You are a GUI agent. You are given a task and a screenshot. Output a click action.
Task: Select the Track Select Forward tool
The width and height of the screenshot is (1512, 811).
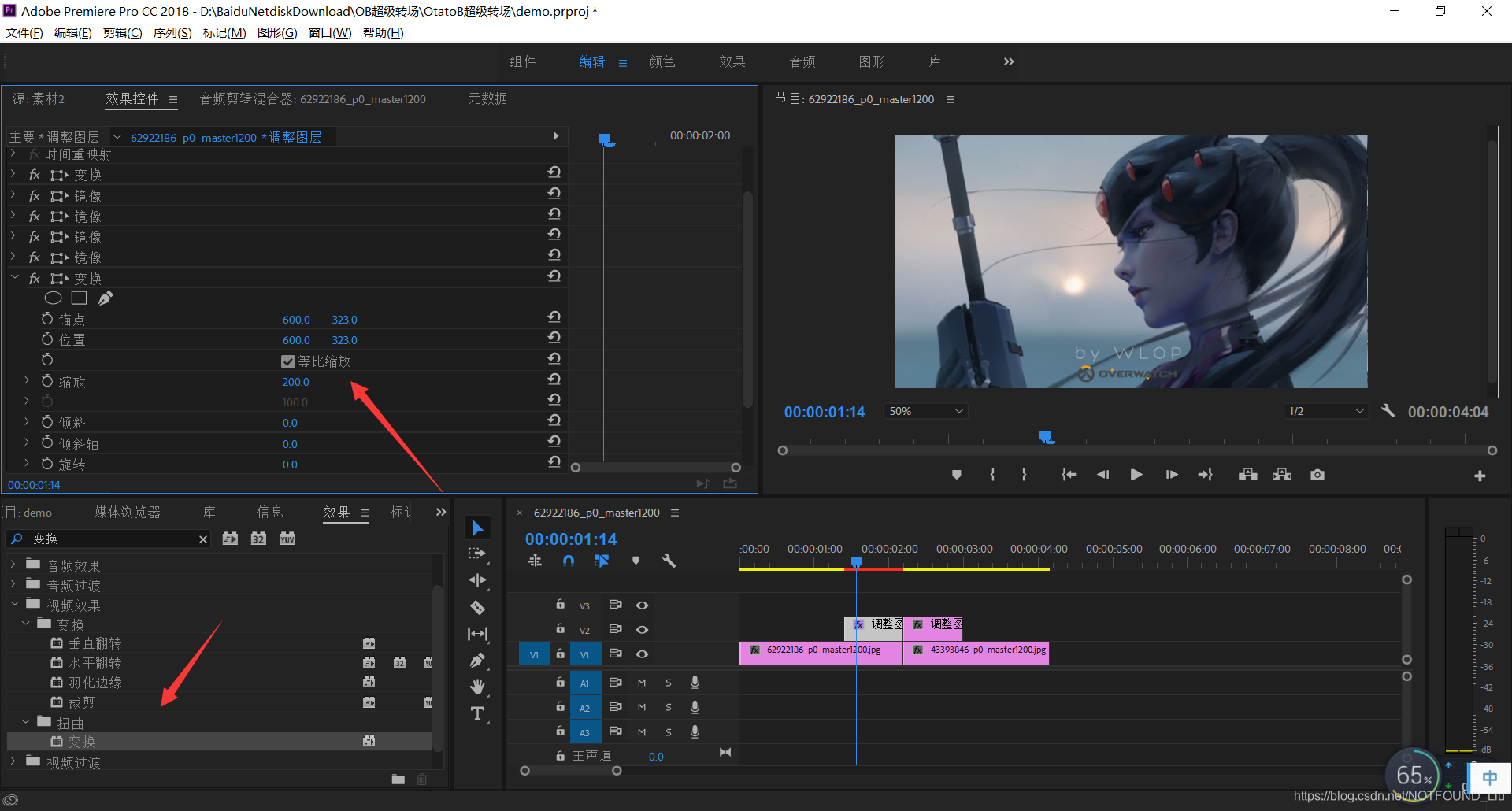tap(477, 554)
